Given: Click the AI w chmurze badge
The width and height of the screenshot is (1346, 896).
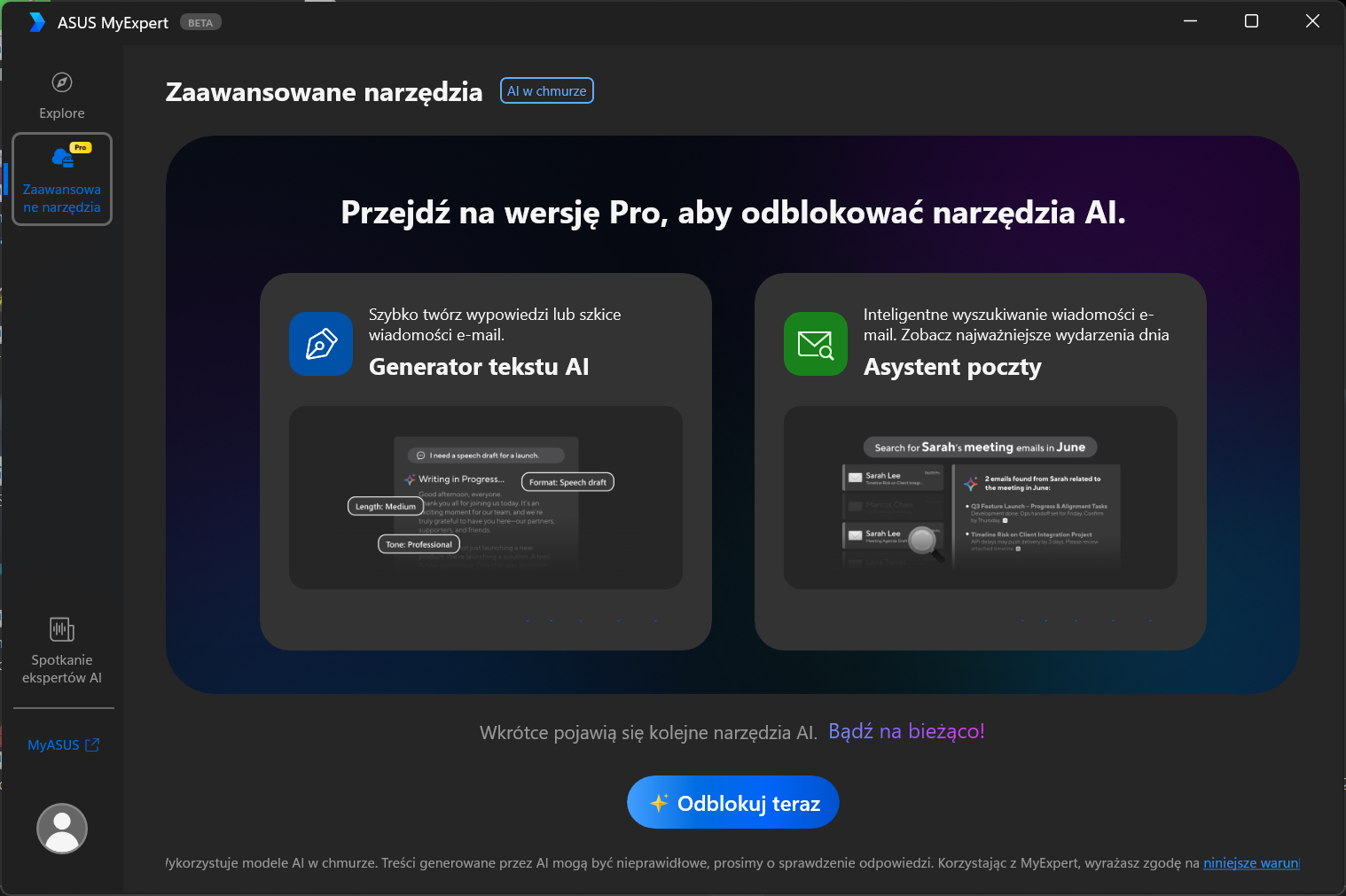Looking at the screenshot, I should pyautogui.click(x=547, y=91).
